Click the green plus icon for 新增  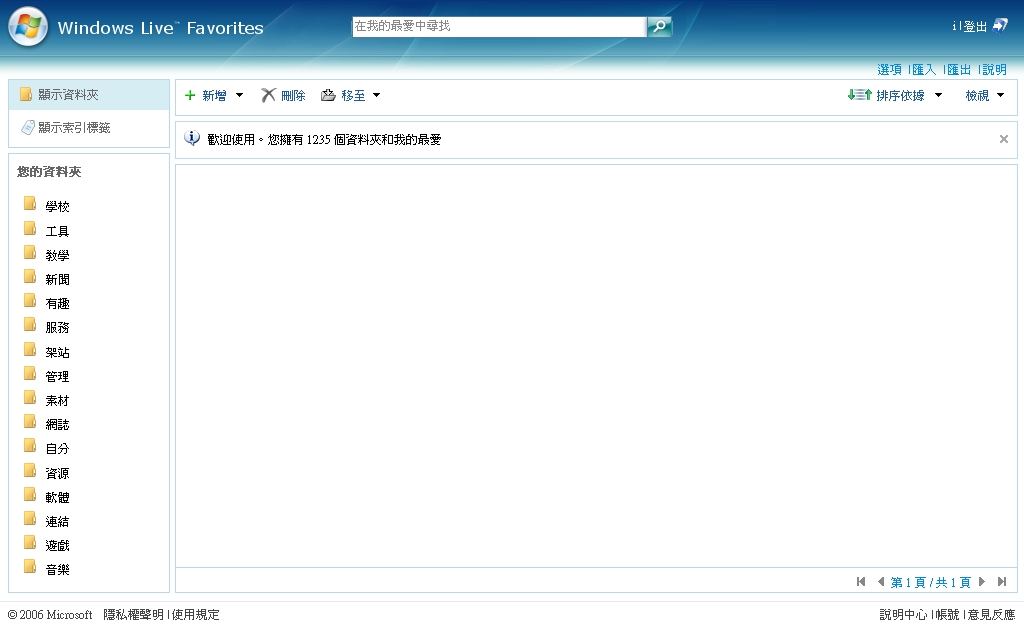190,95
